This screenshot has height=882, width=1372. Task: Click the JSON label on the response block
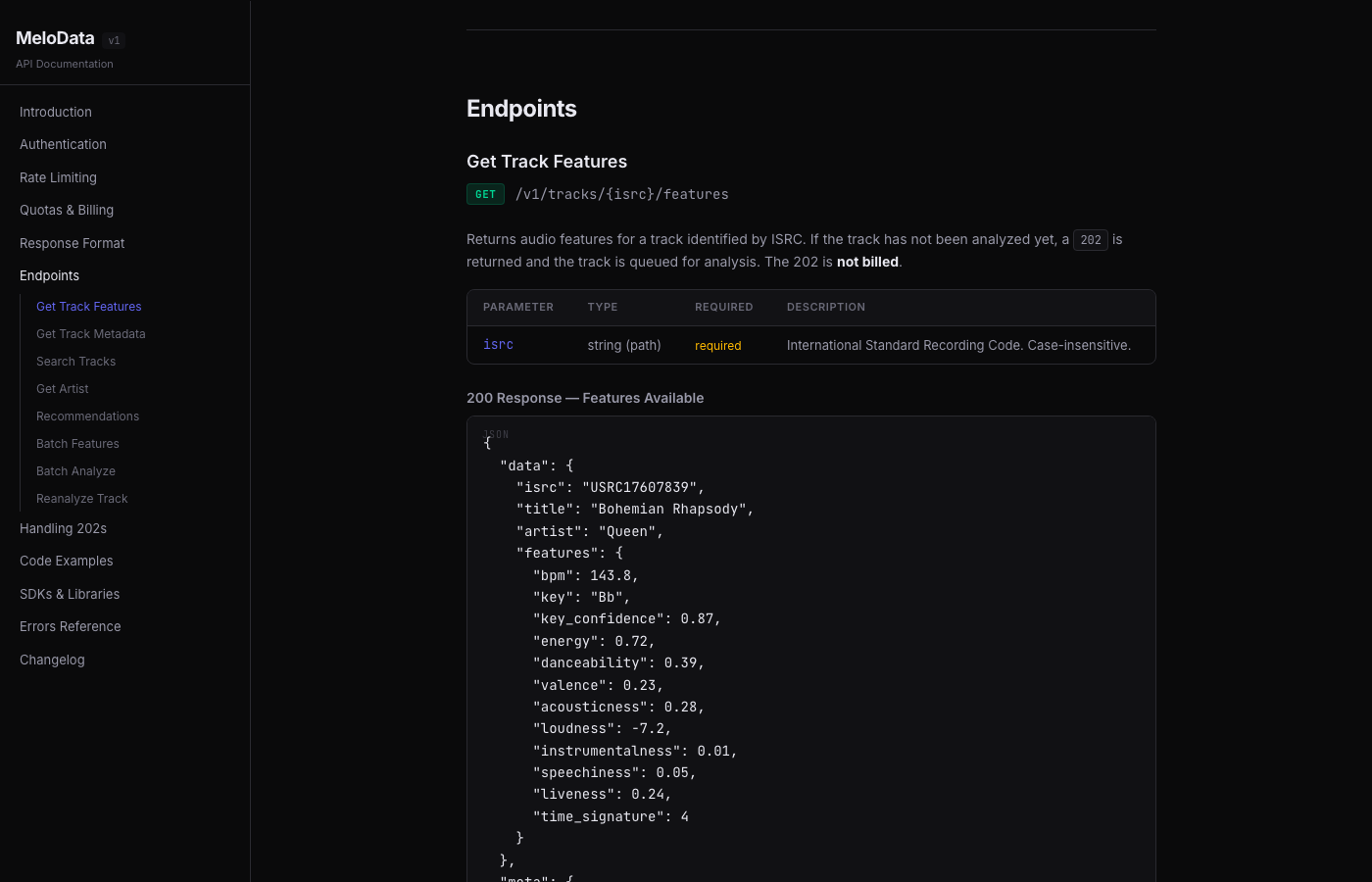[x=497, y=434]
